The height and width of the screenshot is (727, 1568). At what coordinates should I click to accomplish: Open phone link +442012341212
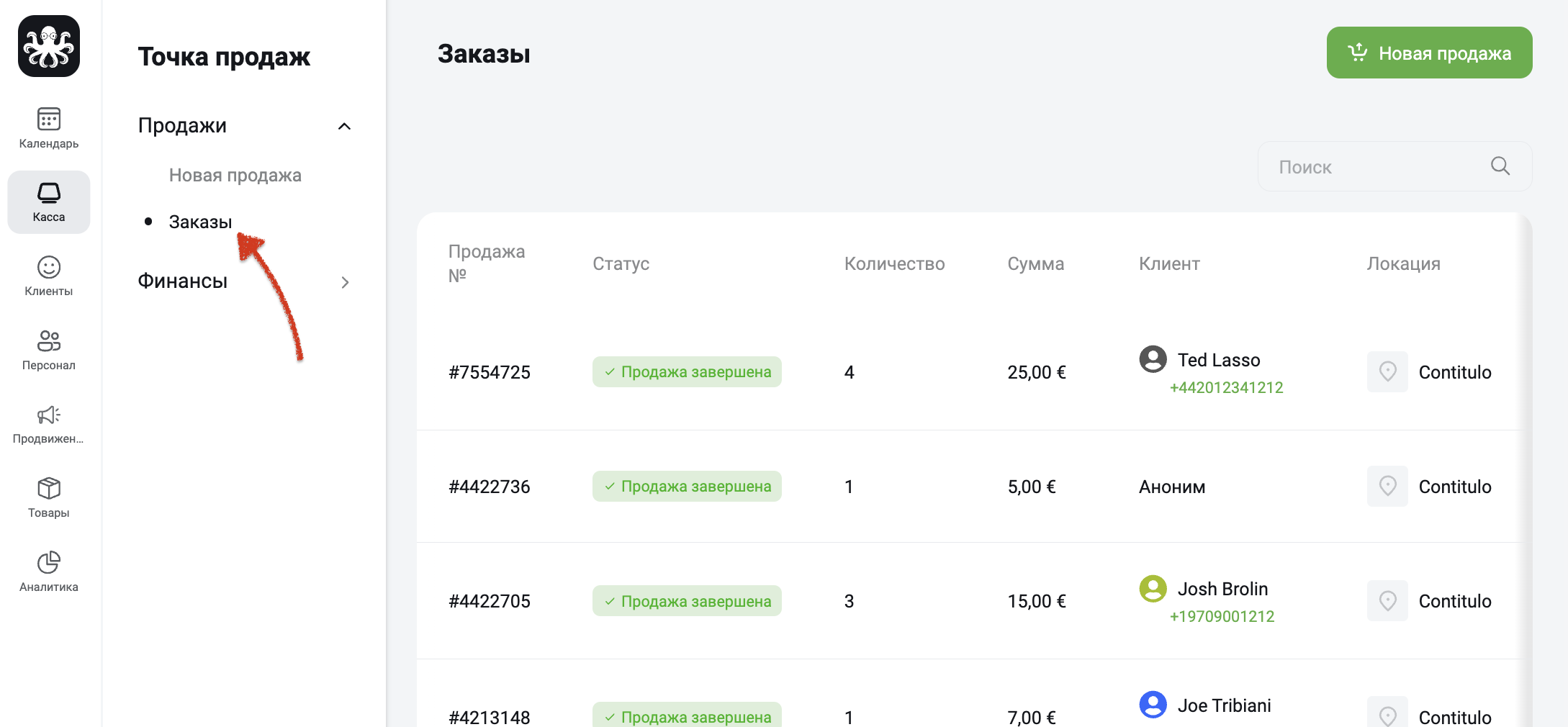pyautogui.click(x=1226, y=387)
